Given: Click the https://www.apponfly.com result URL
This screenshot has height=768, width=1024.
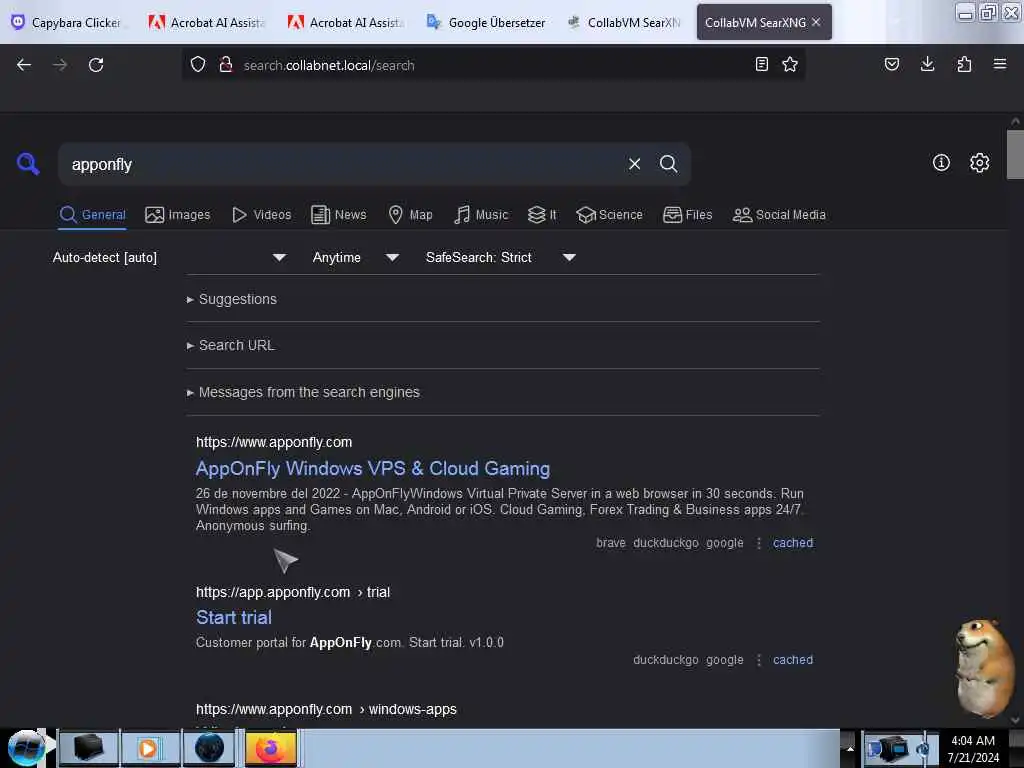Looking at the screenshot, I should click(x=274, y=442).
